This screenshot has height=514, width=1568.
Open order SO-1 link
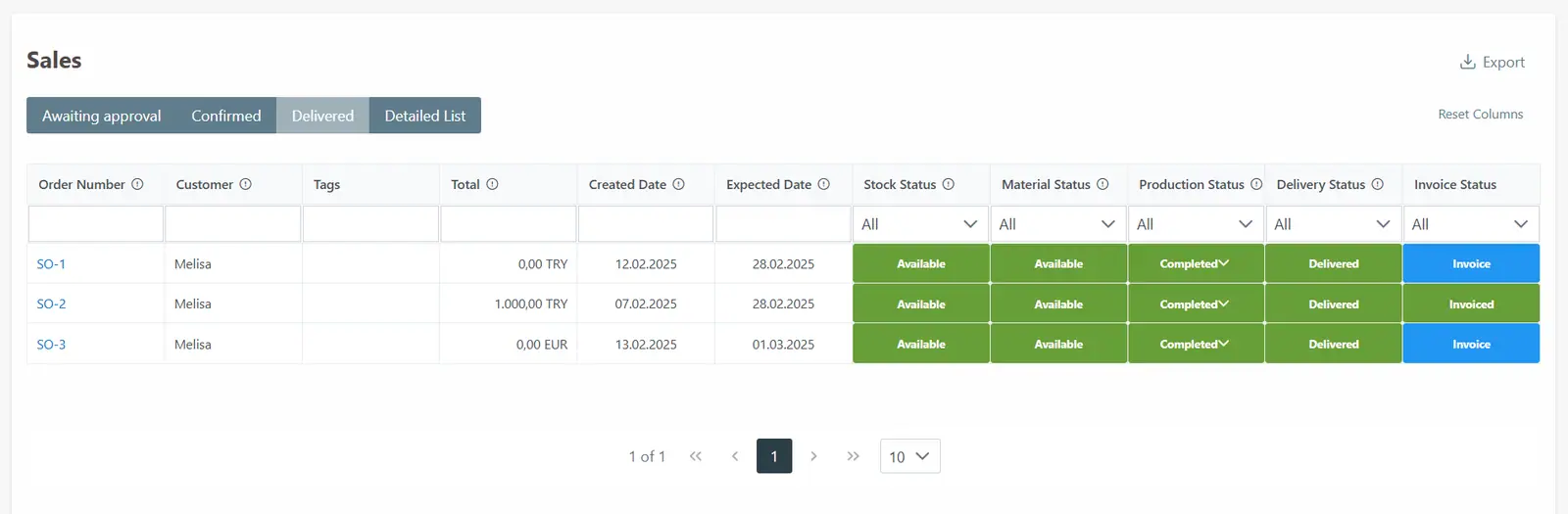[51, 264]
